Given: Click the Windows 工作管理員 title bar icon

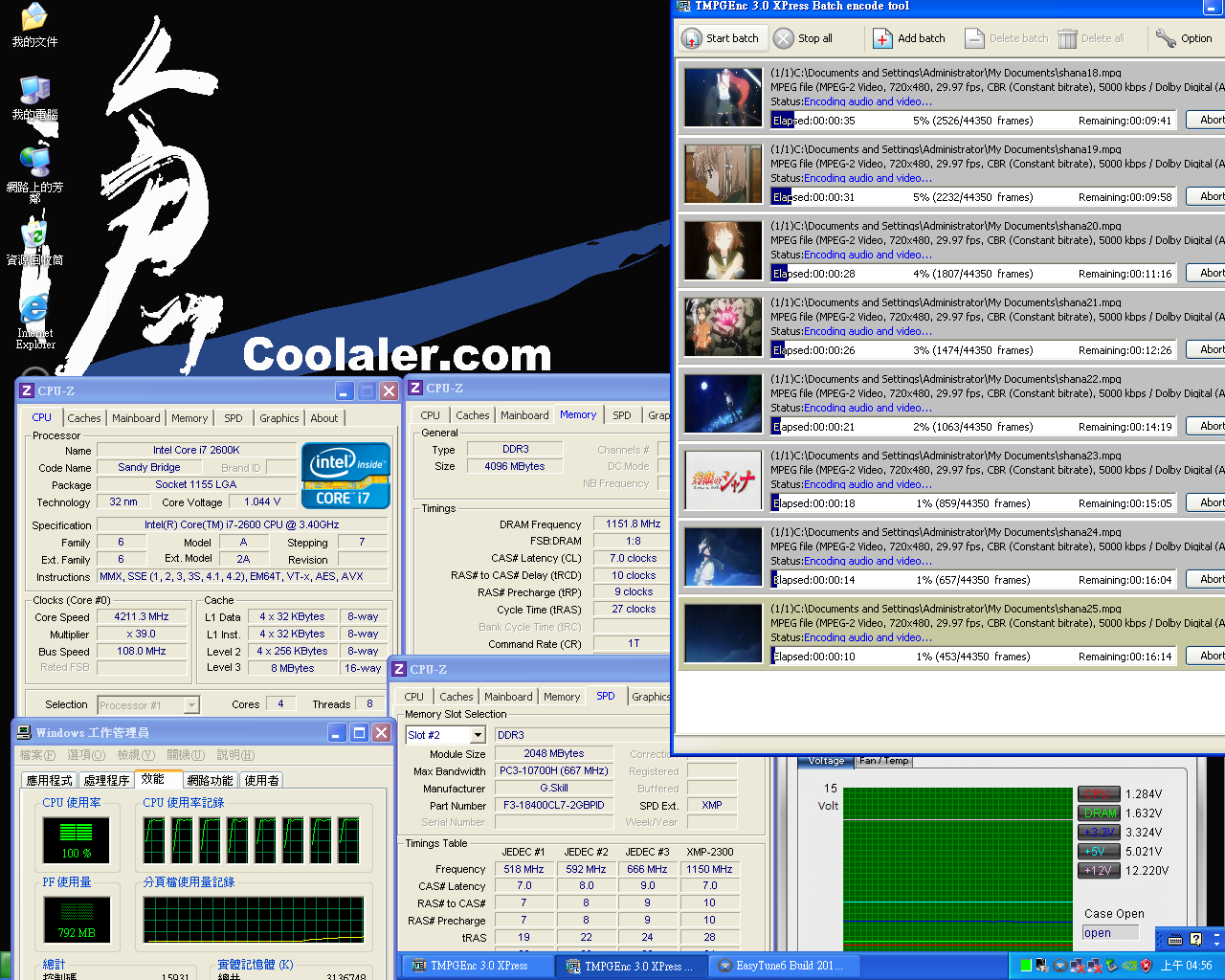Looking at the screenshot, I should pyautogui.click(x=24, y=732).
